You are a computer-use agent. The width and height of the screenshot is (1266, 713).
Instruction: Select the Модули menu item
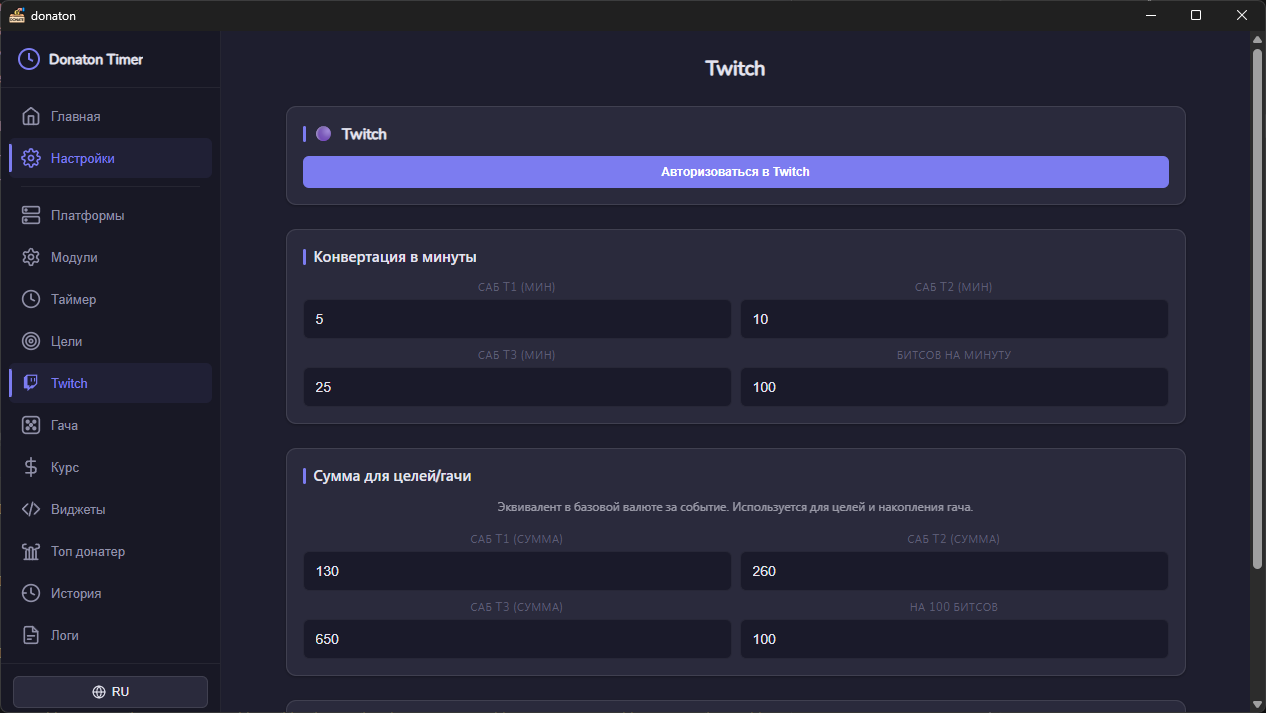click(110, 257)
